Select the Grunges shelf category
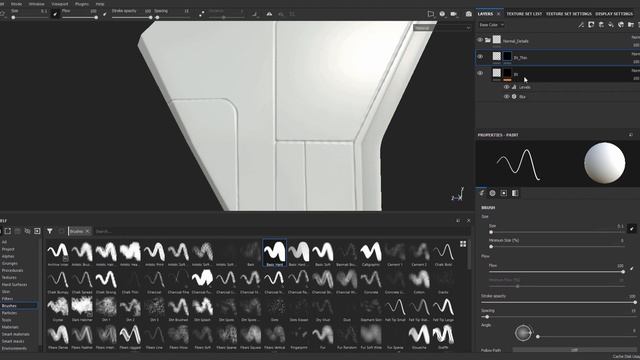 pyautogui.click(x=9, y=263)
